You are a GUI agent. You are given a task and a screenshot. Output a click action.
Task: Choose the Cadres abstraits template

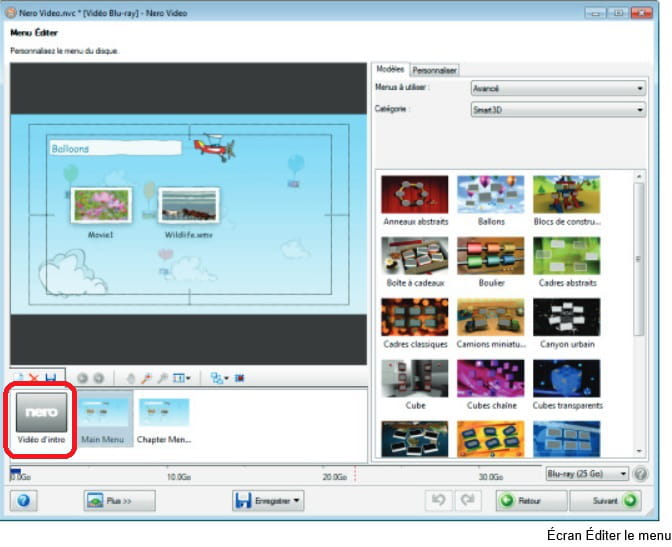pyautogui.click(x=567, y=261)
